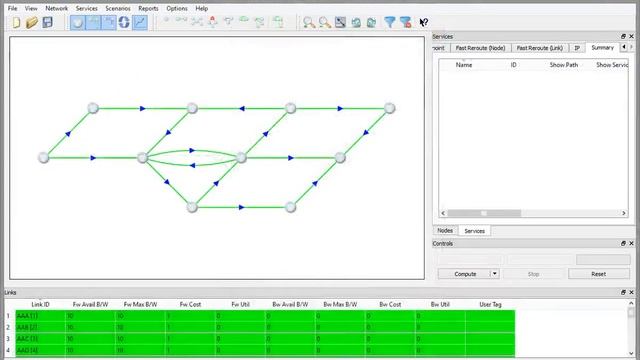
Task: Select the Summary tab
Action: click(x=602, y=48)
